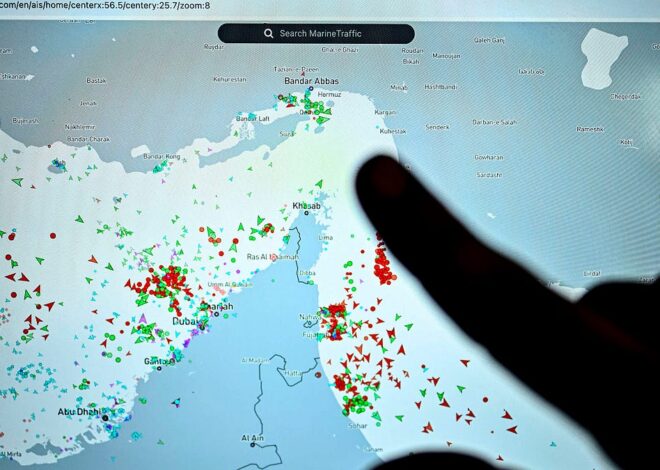Click the Khasab port label
Viewport: 660px width, 470px height.
(305, 206)
